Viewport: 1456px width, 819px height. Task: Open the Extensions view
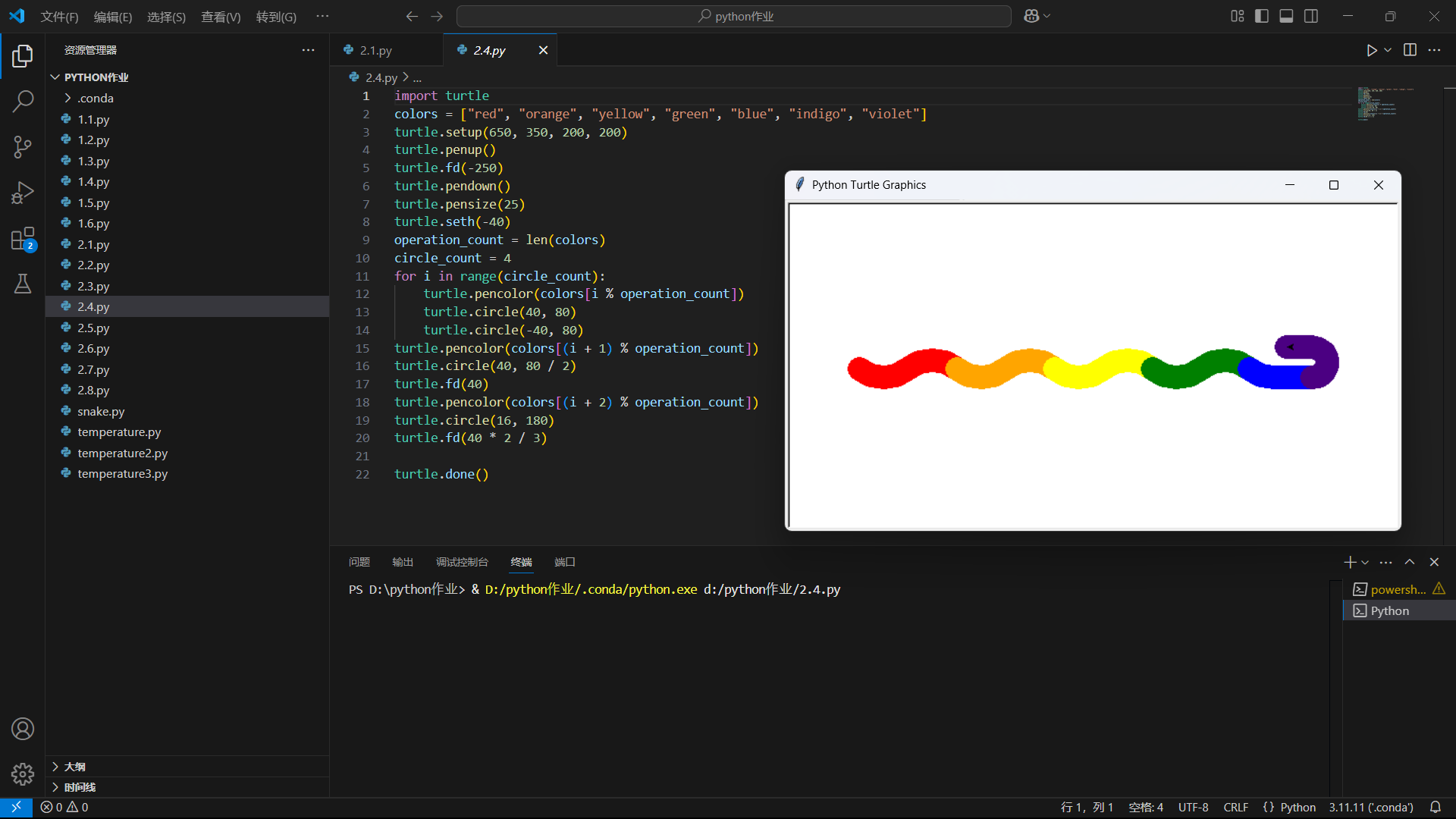(x=23, y=239)
